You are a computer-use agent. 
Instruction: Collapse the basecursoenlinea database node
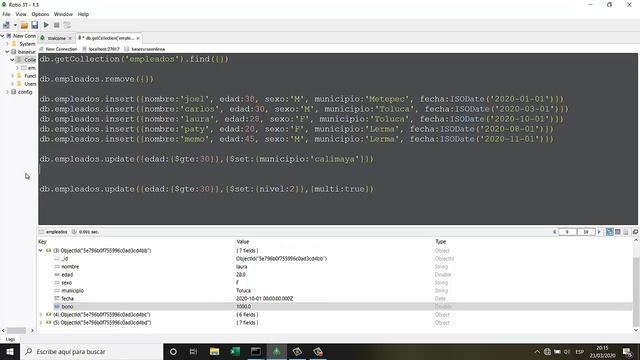(x=7, y=52)
